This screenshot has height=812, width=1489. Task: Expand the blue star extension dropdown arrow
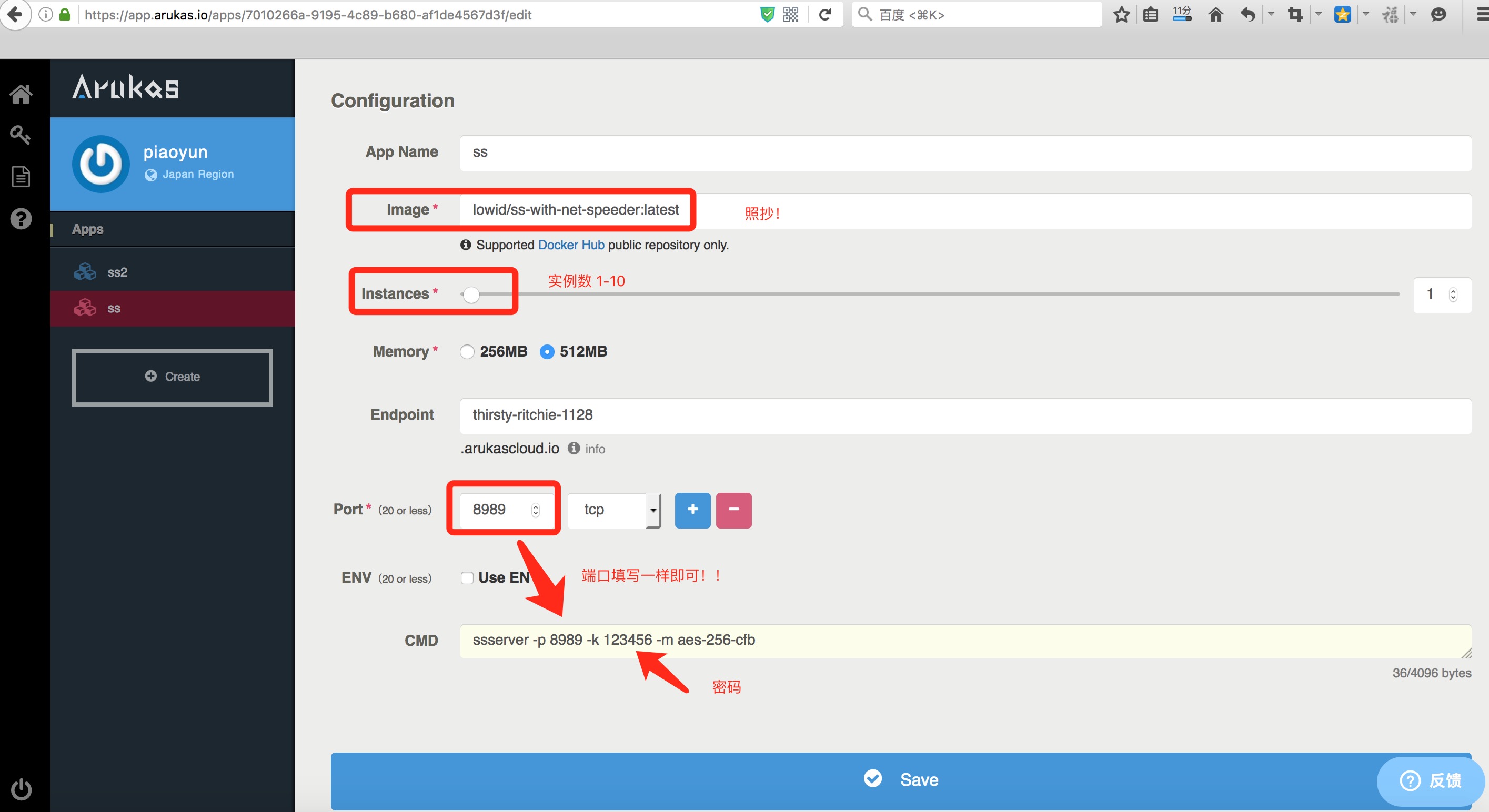[1366, 14]
